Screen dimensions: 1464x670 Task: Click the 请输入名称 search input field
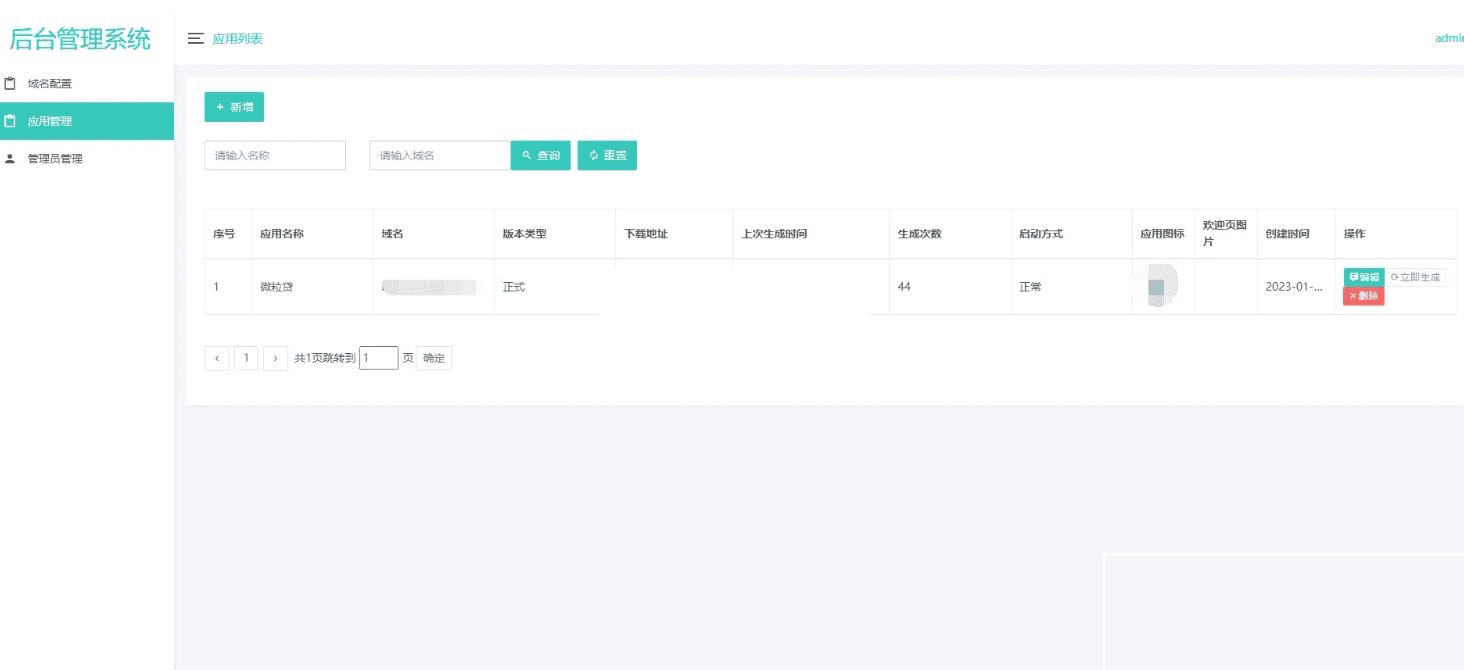[x=275, y=155]
